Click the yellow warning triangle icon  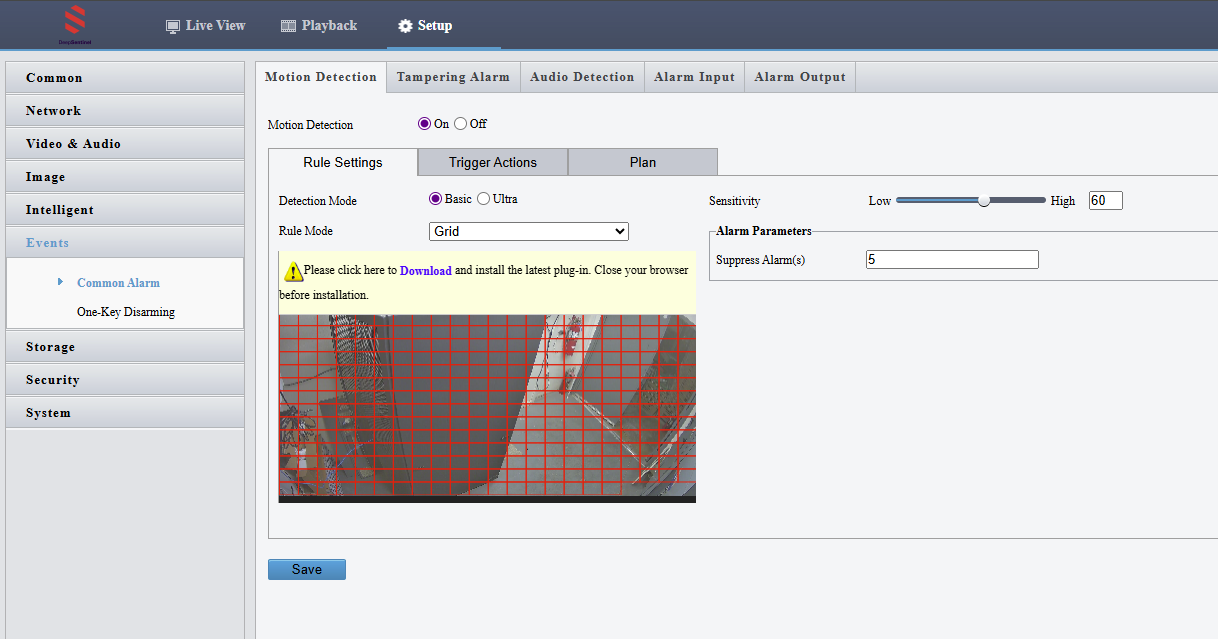(293, 271)
